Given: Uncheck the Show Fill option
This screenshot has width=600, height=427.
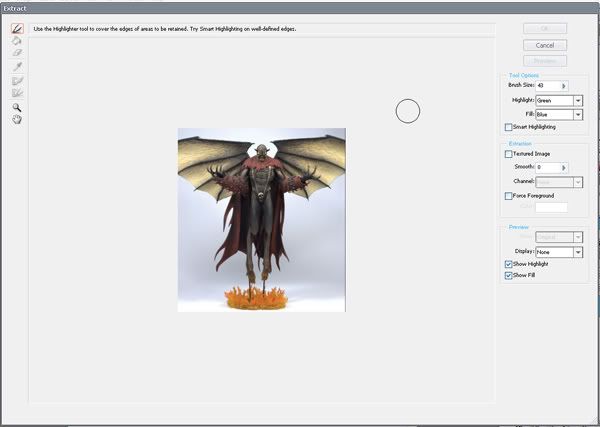Looking at the screenshot, I should point(509,275).
